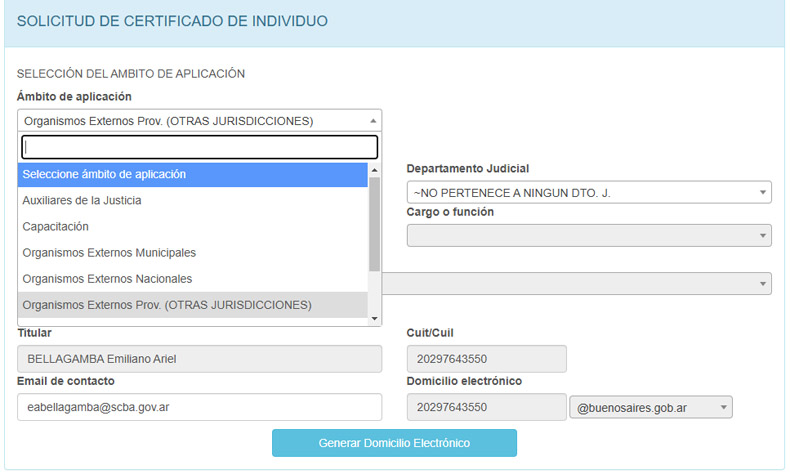Screen dimensions: 790x474
Task: Choose 'Organismos Externos Nacionales' option
Action: [193, 278]
